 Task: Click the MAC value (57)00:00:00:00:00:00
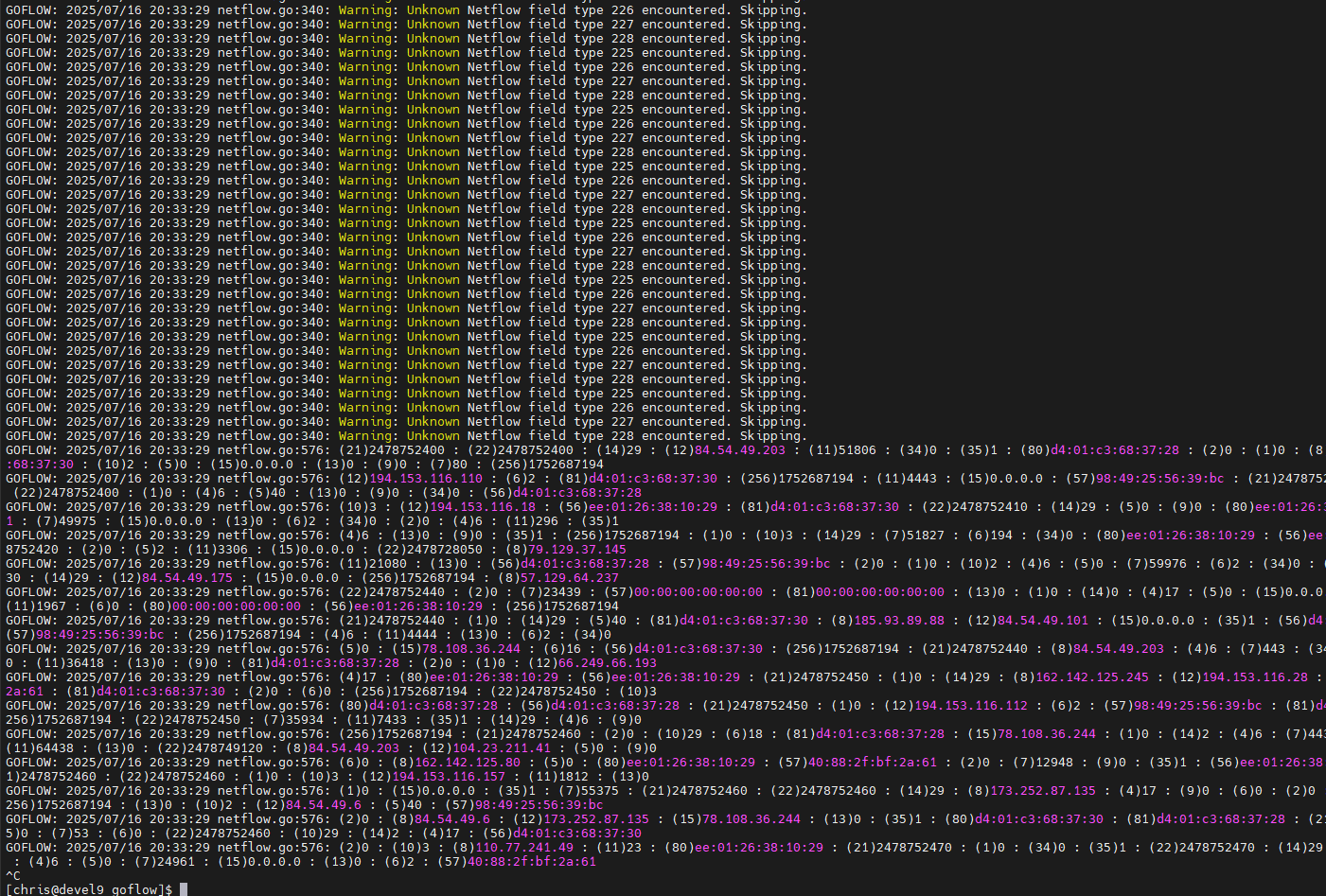tap(683, 592)
